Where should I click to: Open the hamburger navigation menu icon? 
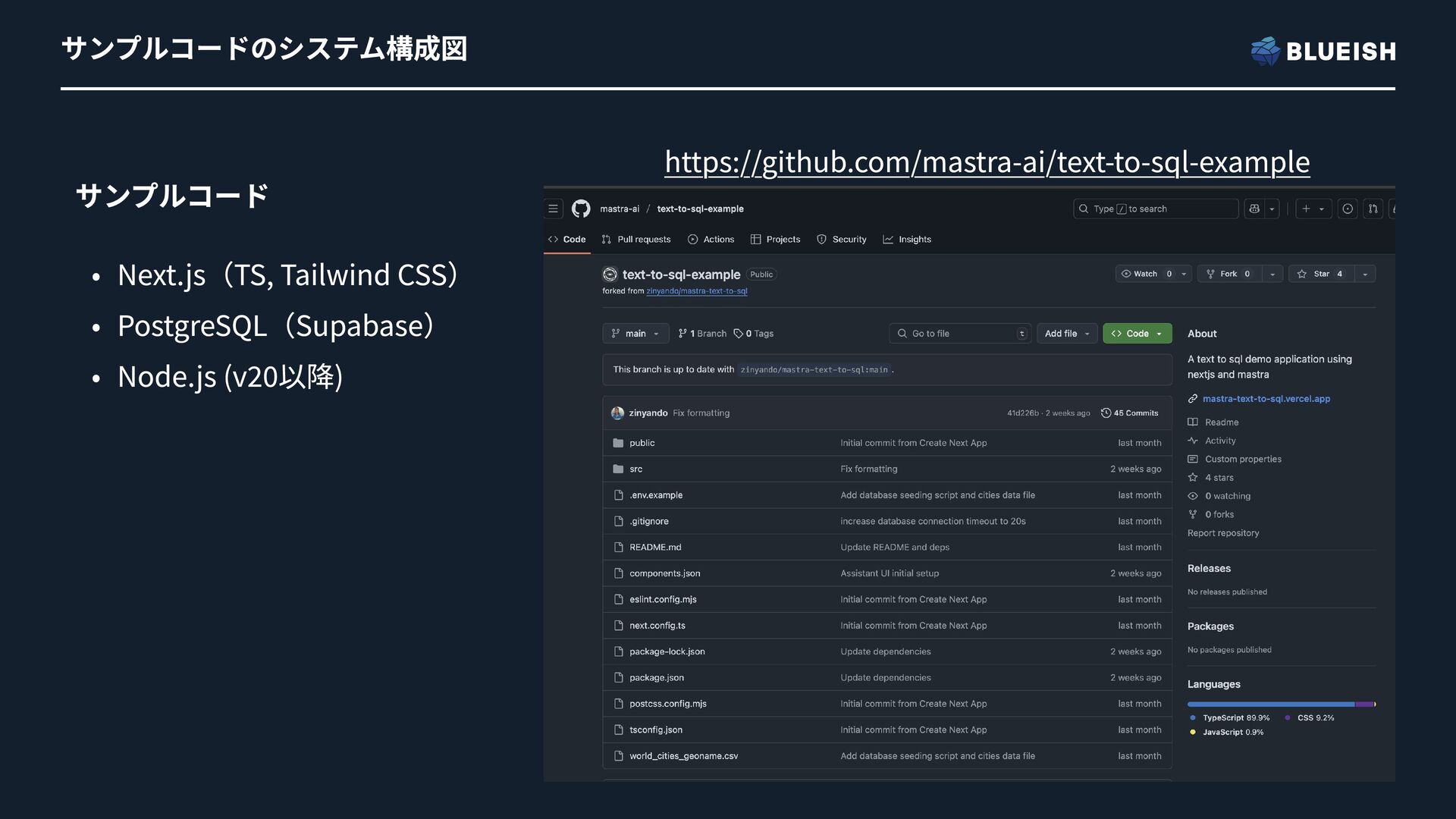click(x=554, y=209)
